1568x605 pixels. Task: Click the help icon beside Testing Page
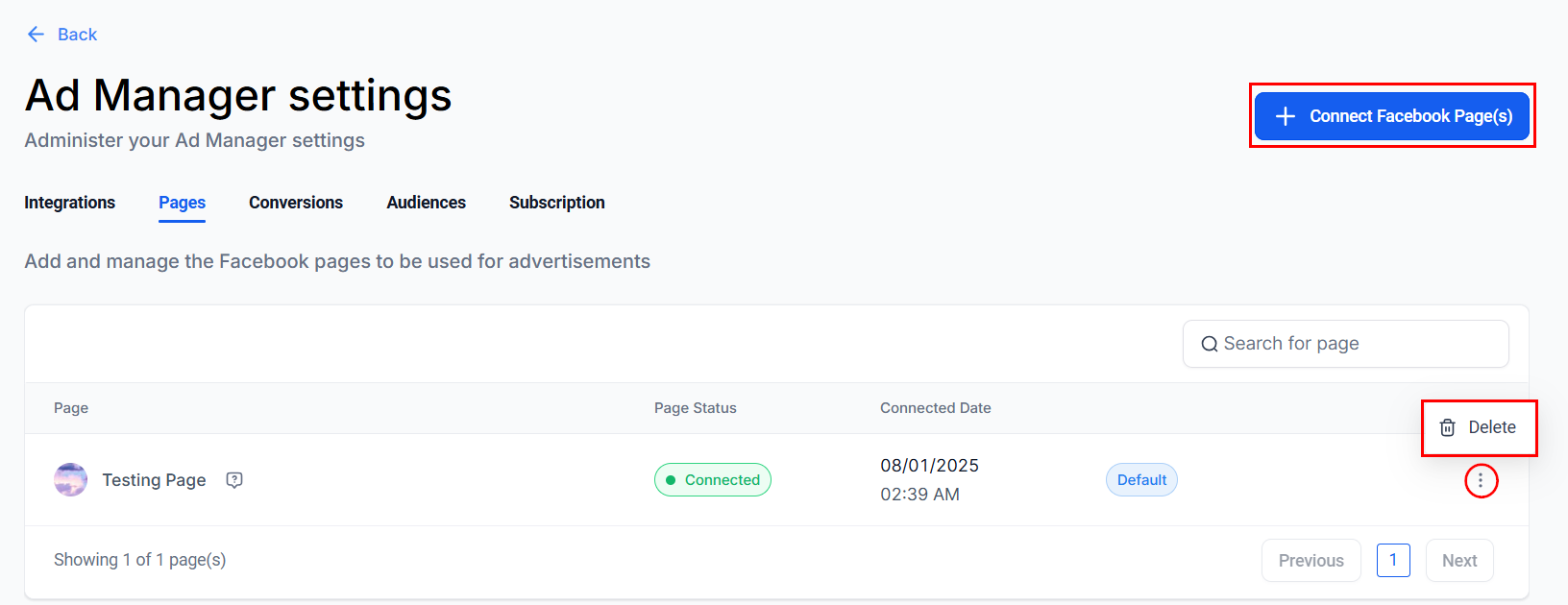[234, 480]
